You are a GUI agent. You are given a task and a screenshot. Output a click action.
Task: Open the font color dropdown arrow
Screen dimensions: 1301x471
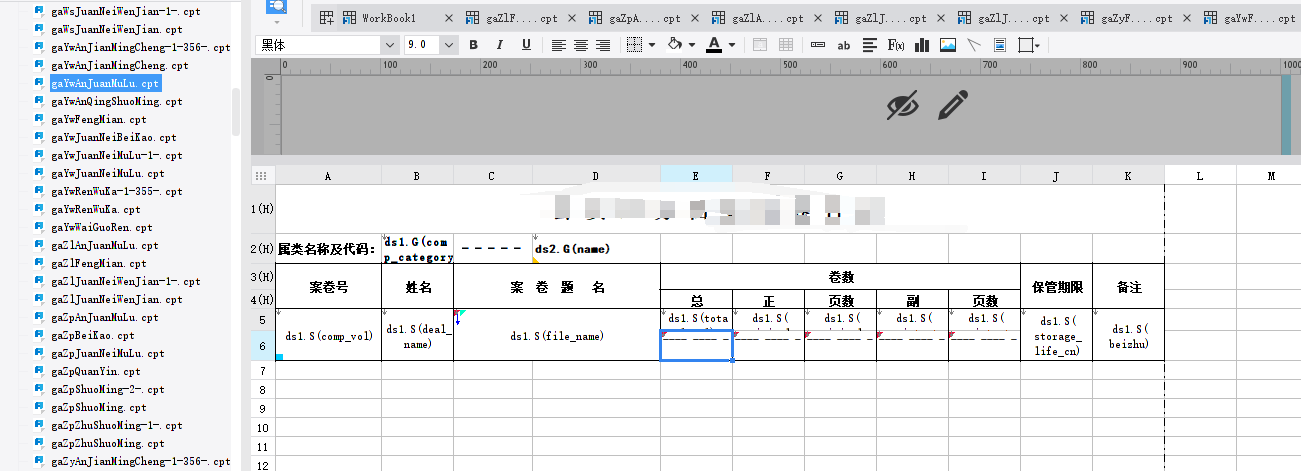click(733, 45)
